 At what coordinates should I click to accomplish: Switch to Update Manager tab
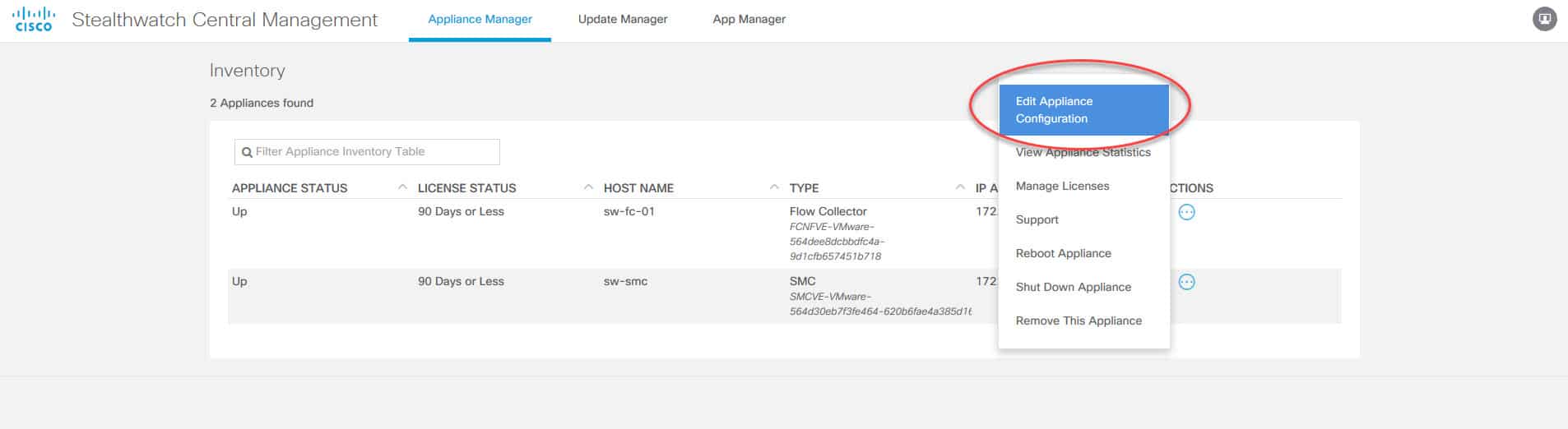[x=623, y=19]
